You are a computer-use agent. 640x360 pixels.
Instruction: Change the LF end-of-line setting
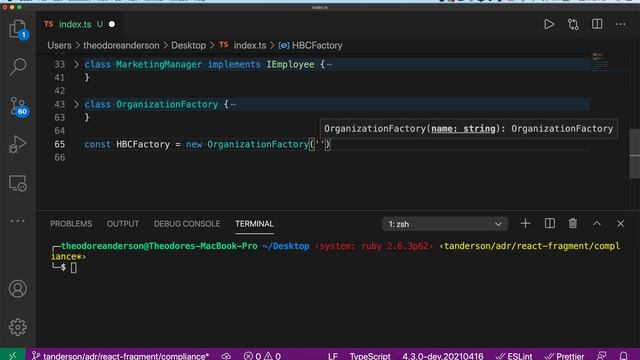click(333, 356)
